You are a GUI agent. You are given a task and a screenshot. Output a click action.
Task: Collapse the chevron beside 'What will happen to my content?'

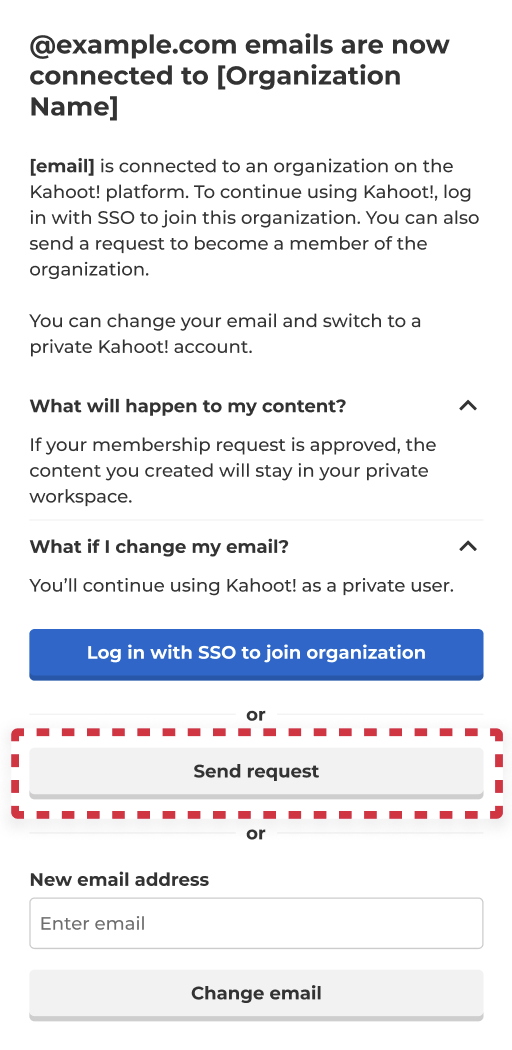pos(468,406)
